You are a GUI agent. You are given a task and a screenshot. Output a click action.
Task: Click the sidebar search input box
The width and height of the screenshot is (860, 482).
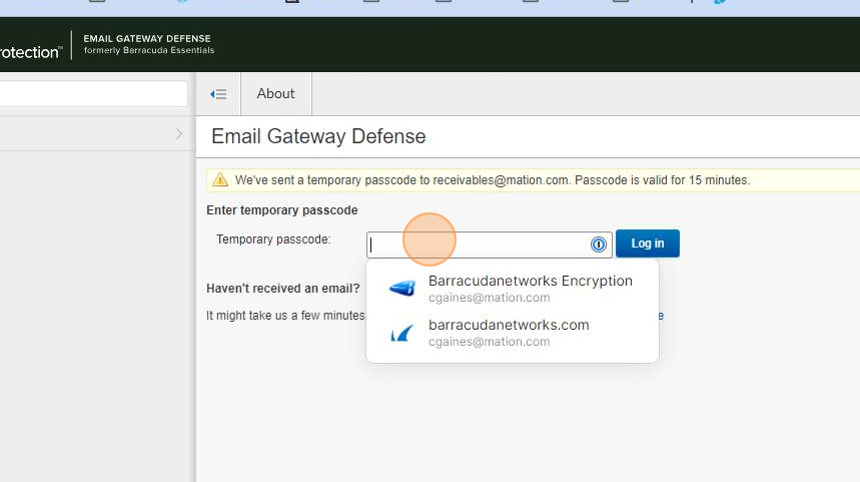coord(93,94)
